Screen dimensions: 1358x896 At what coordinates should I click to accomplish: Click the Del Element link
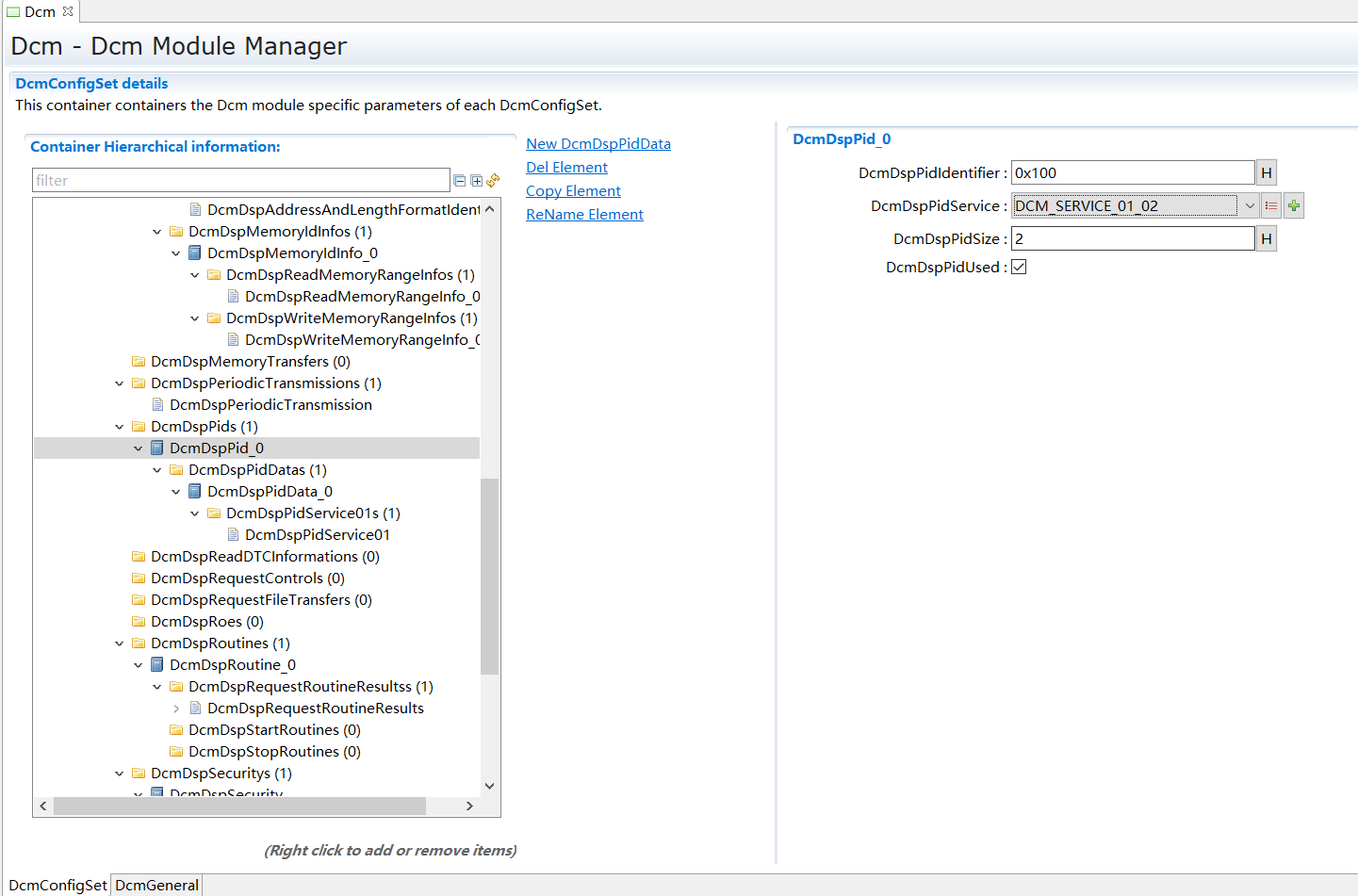tap(566, 168)
